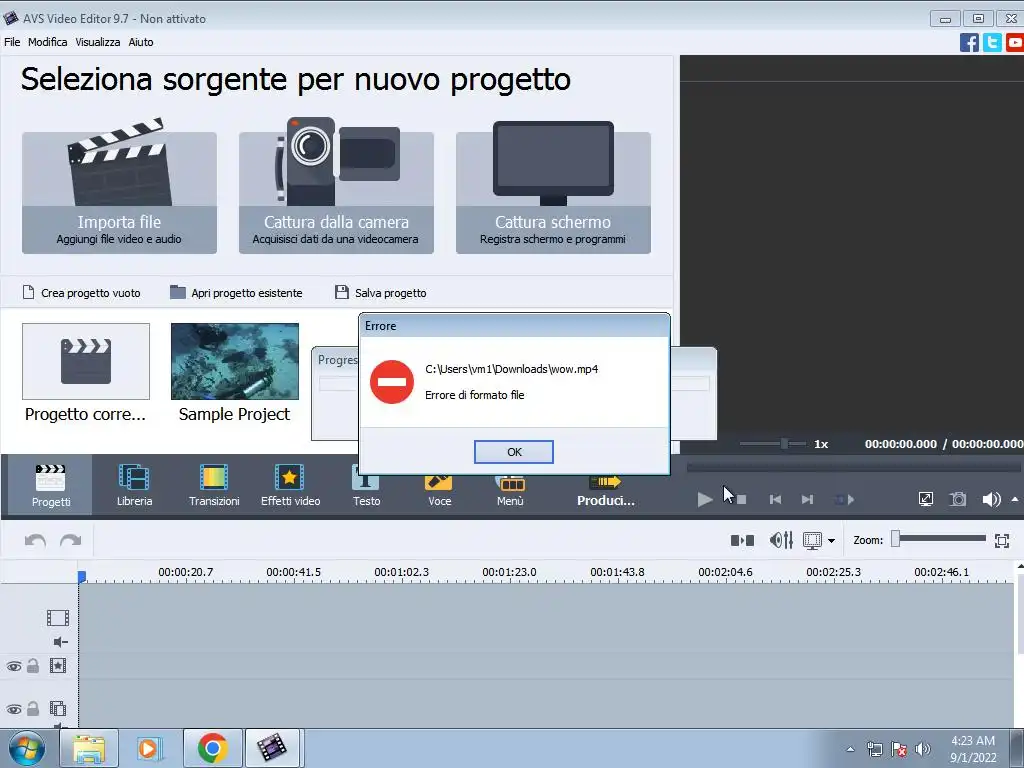Image resolution: width=1024 pixels, height=768 pixels.
Task: Open the Modifica menu
Action: click(x=48, y=42)
